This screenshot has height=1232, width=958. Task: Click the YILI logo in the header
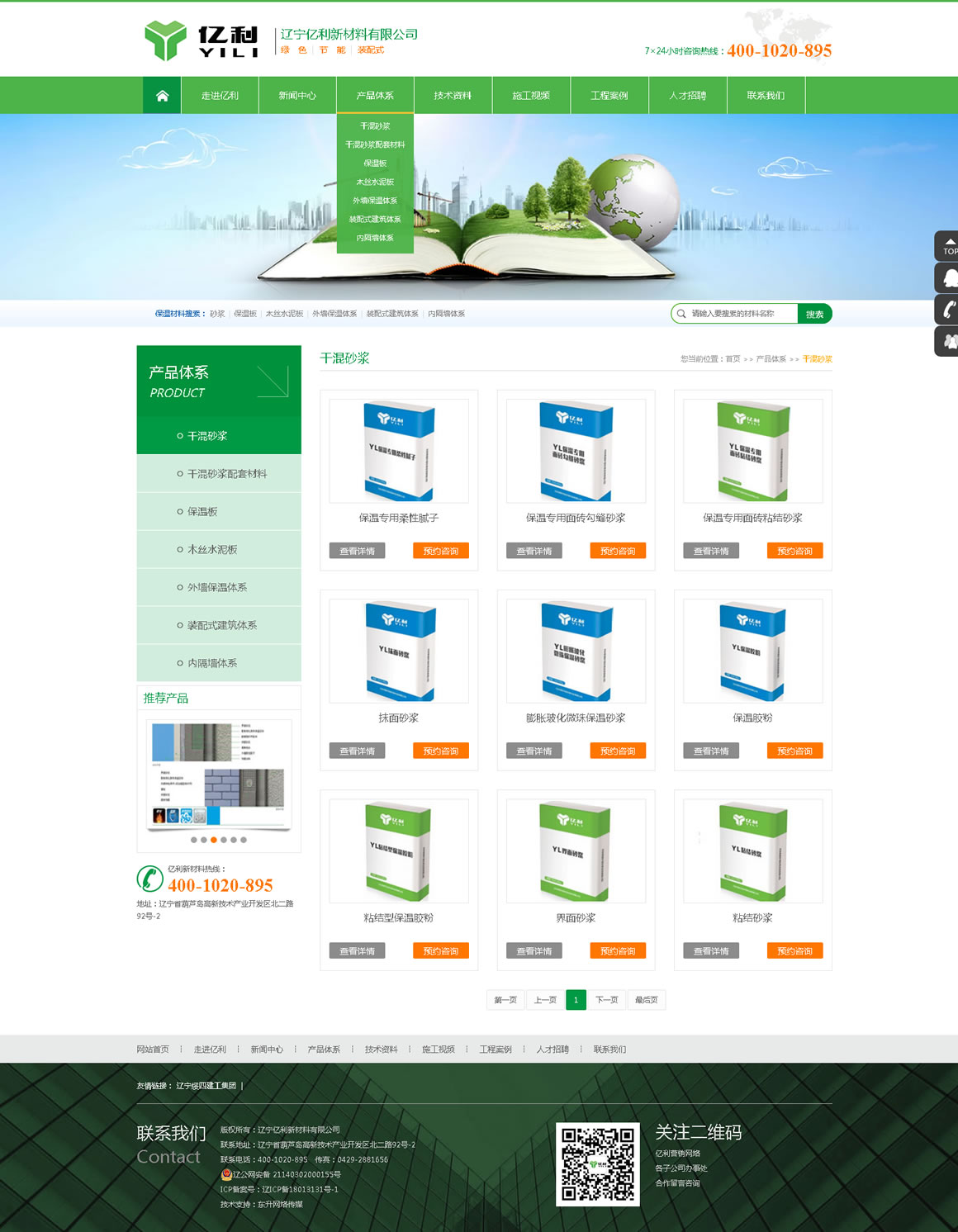click(202, 40)
